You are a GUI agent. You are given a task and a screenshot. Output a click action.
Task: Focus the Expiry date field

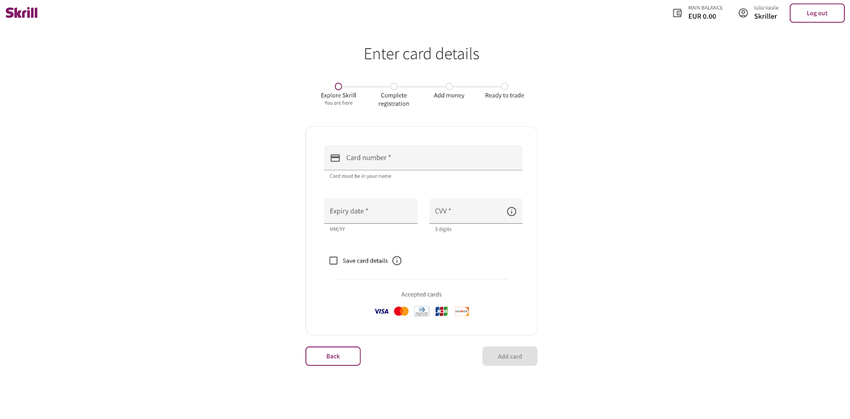click(371, 211)
